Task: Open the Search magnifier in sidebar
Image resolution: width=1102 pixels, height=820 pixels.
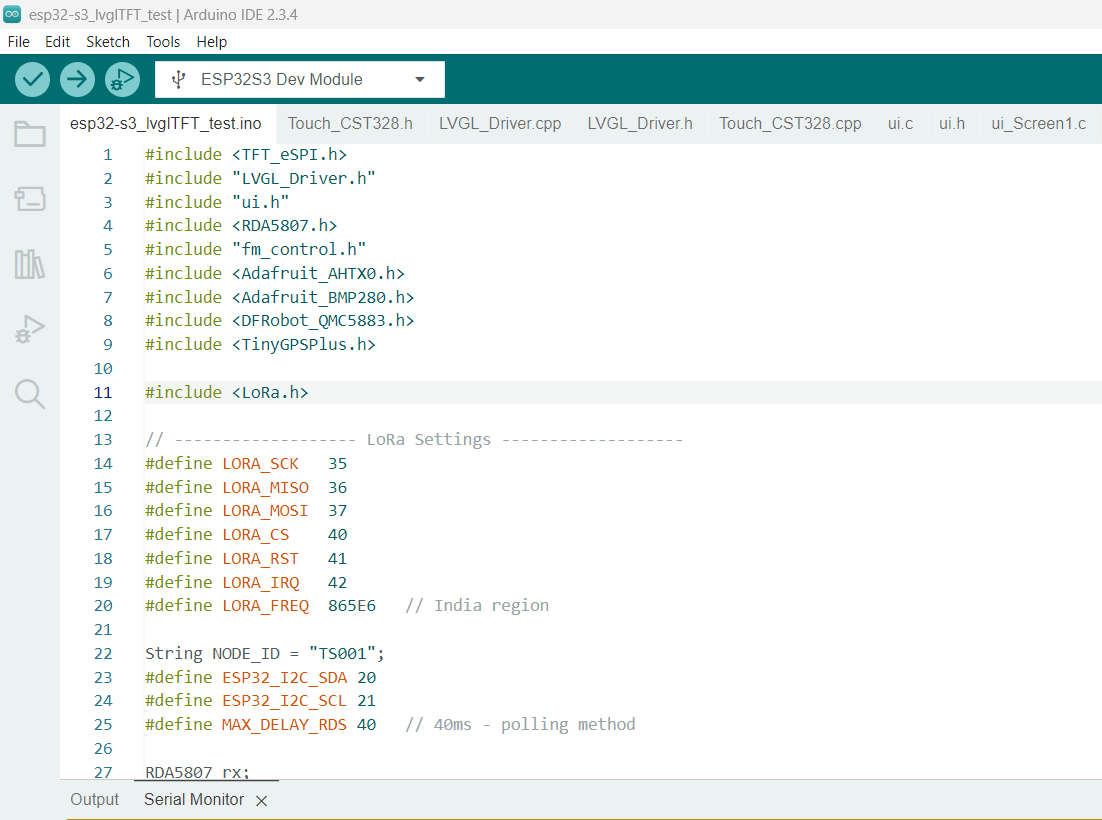Action: (x=30, y=394)
